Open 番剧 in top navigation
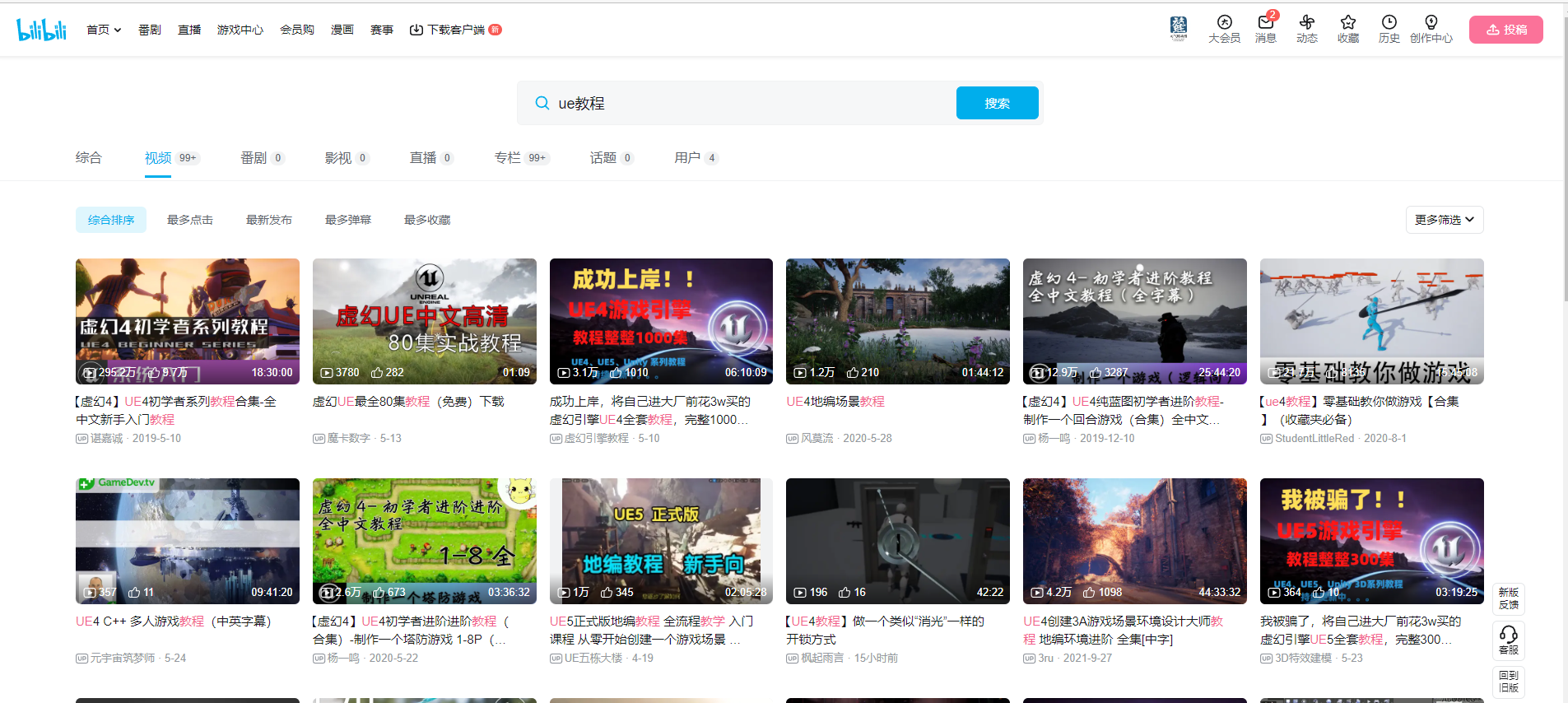This screenshot has width=1568, height=703. click(150, 30)
